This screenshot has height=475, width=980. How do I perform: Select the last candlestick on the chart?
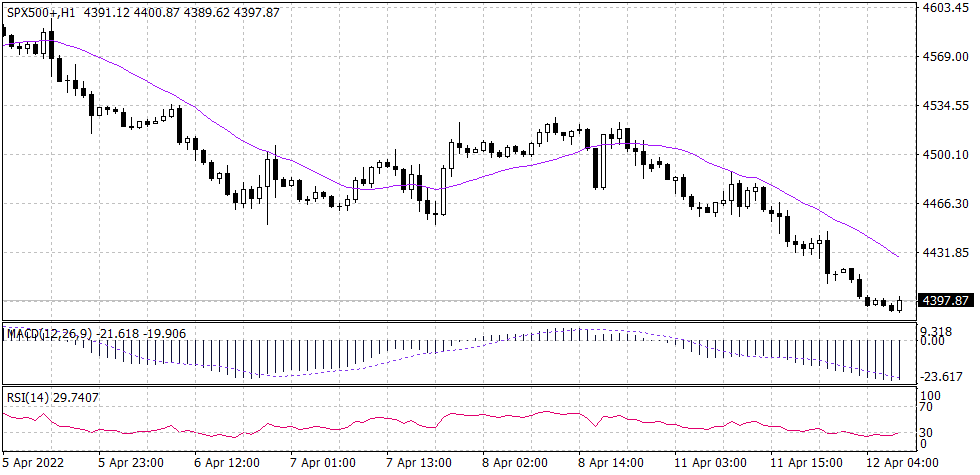click(x=900, y=304)
